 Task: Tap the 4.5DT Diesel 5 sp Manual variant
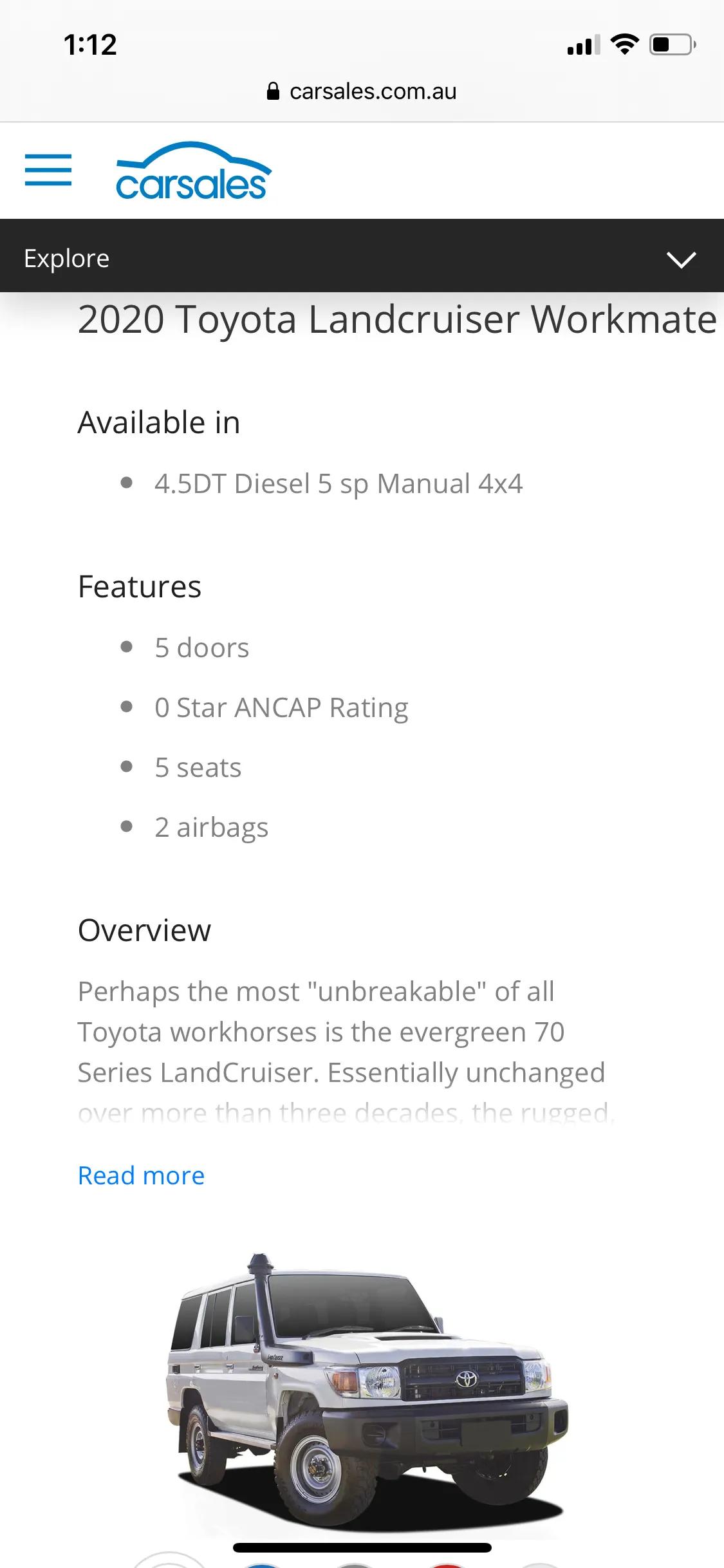tap(339, 483)
